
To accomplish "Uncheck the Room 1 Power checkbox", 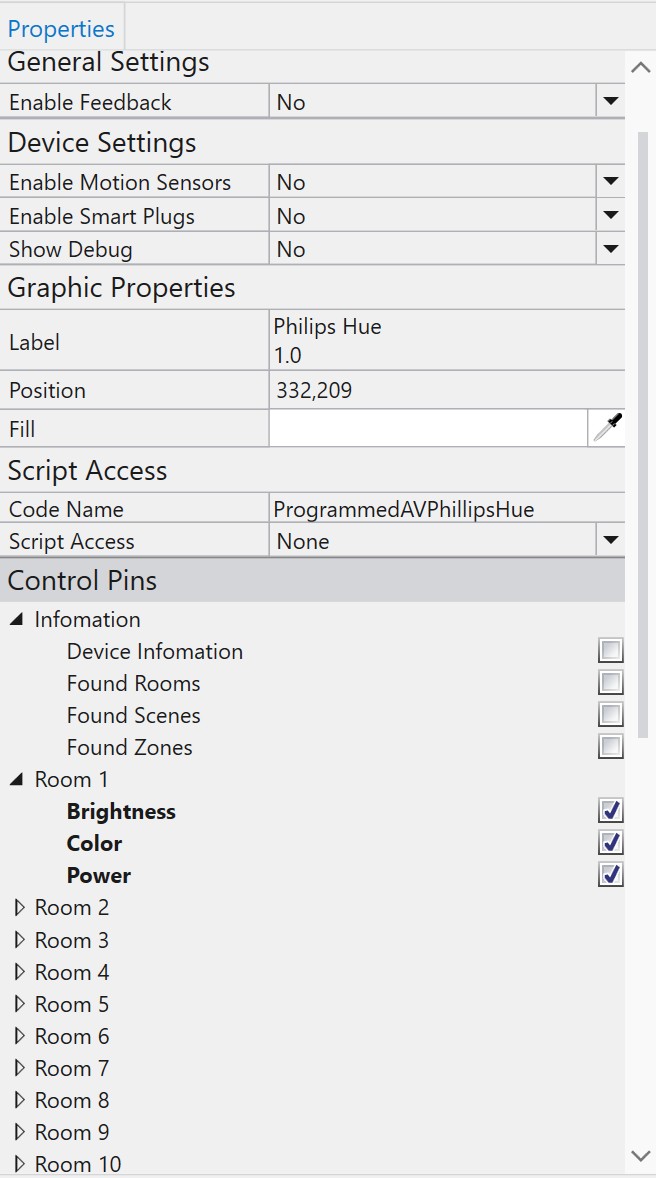I will [610, 875].
